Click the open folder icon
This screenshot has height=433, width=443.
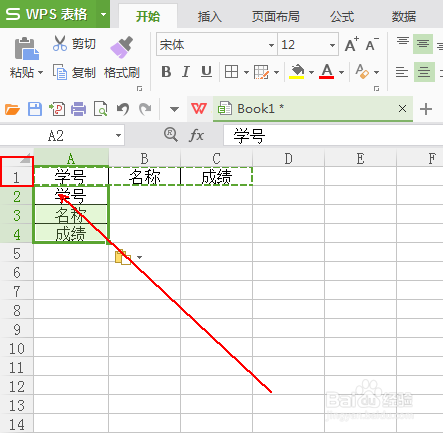[12, 109]
